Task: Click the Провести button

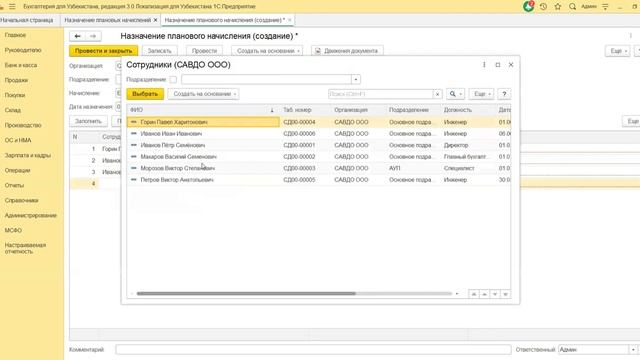Action: pos(204,51)
